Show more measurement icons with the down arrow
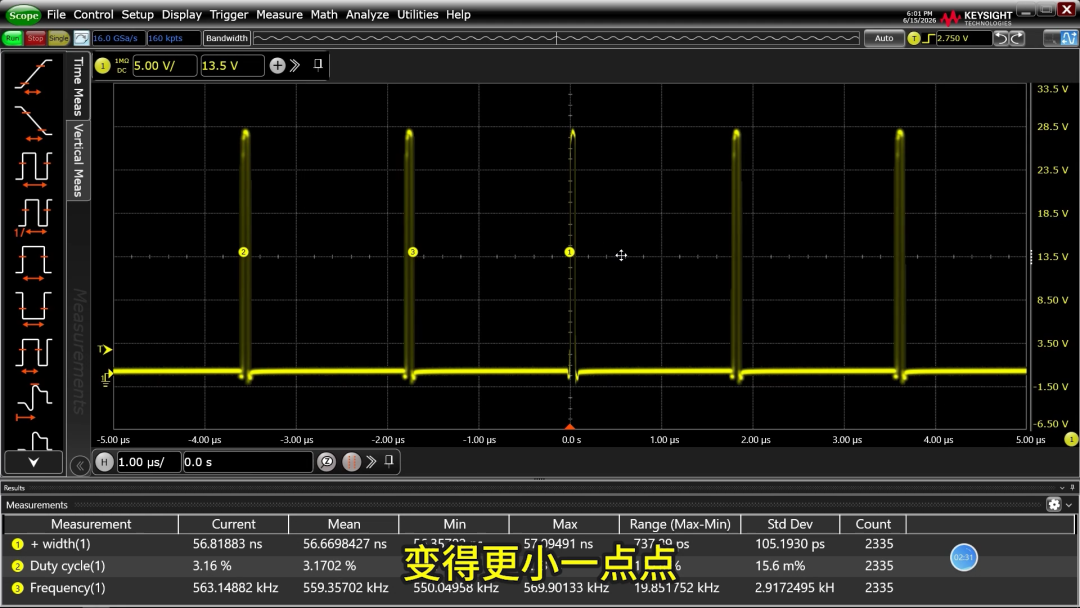The image size is (1080, 608). coord(33,462)
